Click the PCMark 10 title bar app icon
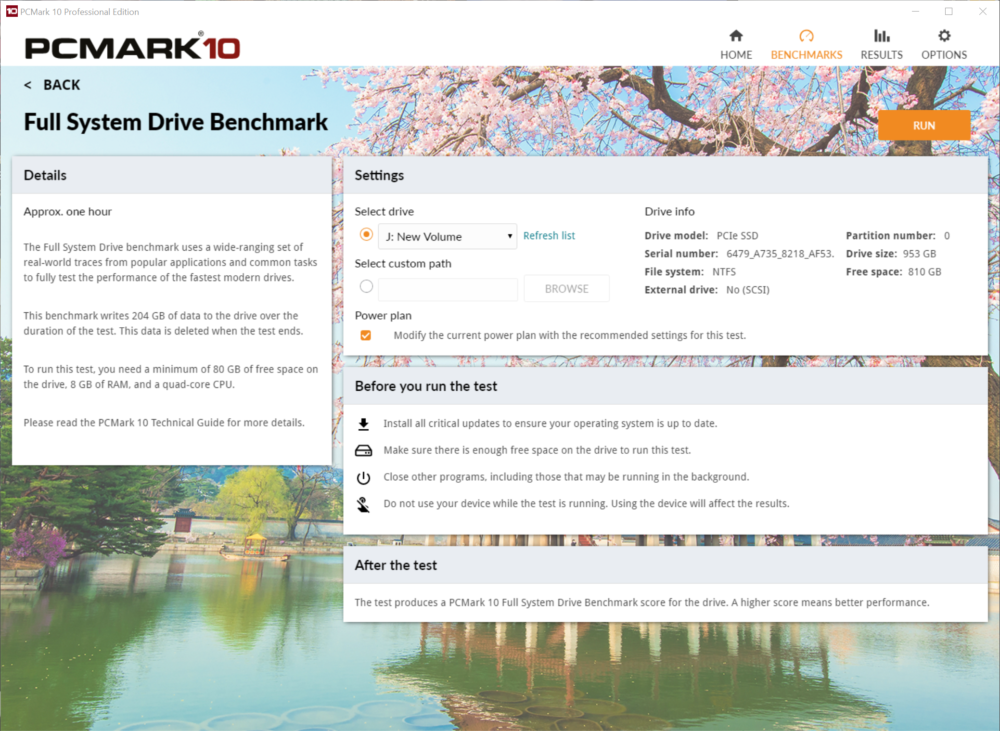1000x731 pixels. pyautogui.click(x=11, y=11)
